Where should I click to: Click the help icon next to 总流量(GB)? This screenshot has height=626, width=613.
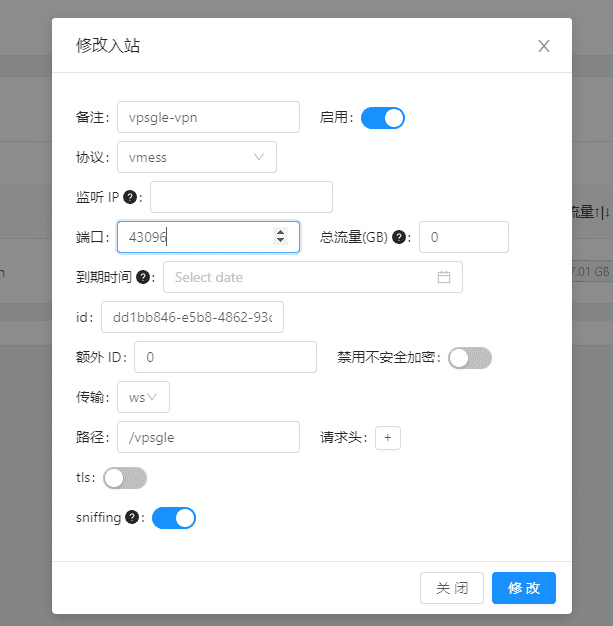[x=399, y=237]
